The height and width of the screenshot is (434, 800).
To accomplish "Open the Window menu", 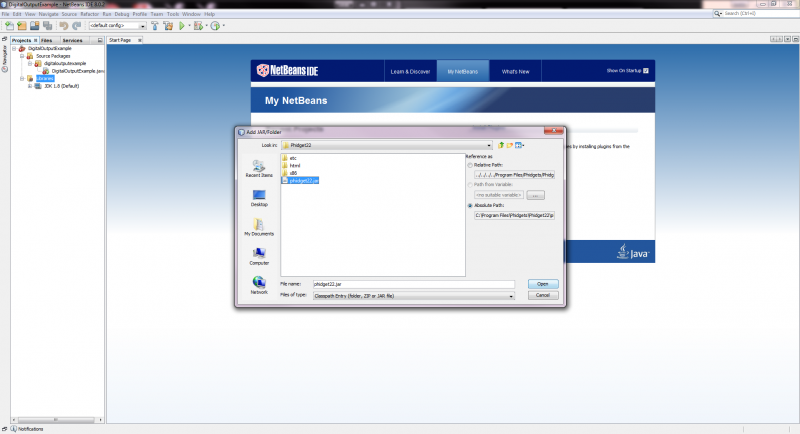I will [191, 14].
